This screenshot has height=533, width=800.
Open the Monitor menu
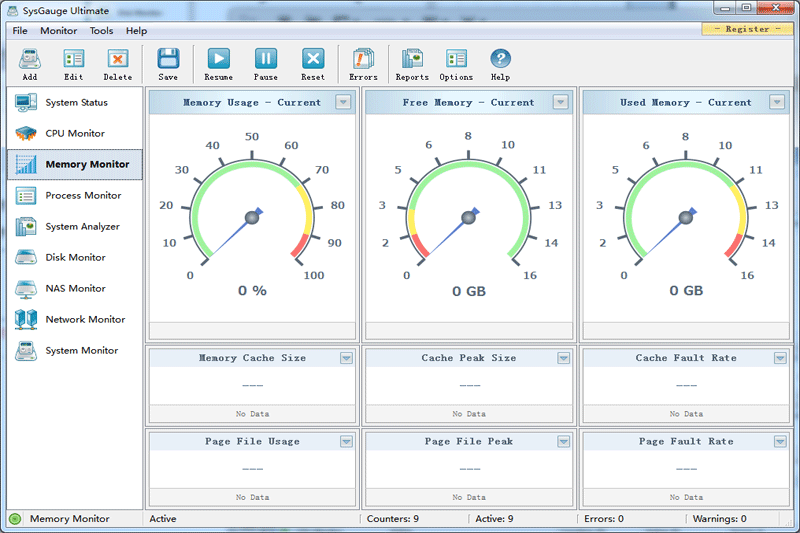tap(59, 31)
